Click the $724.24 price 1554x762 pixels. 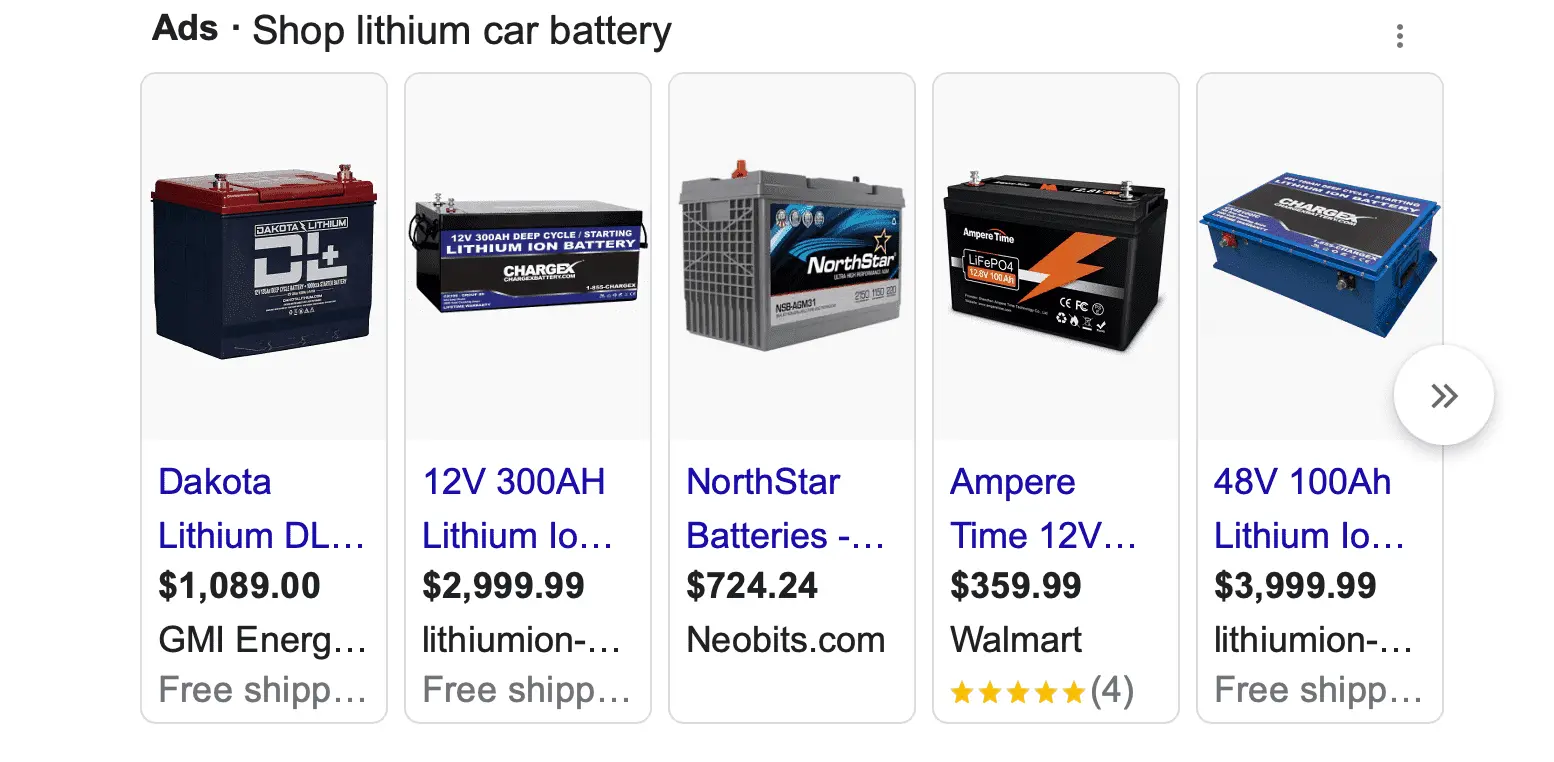coord(752,586)
